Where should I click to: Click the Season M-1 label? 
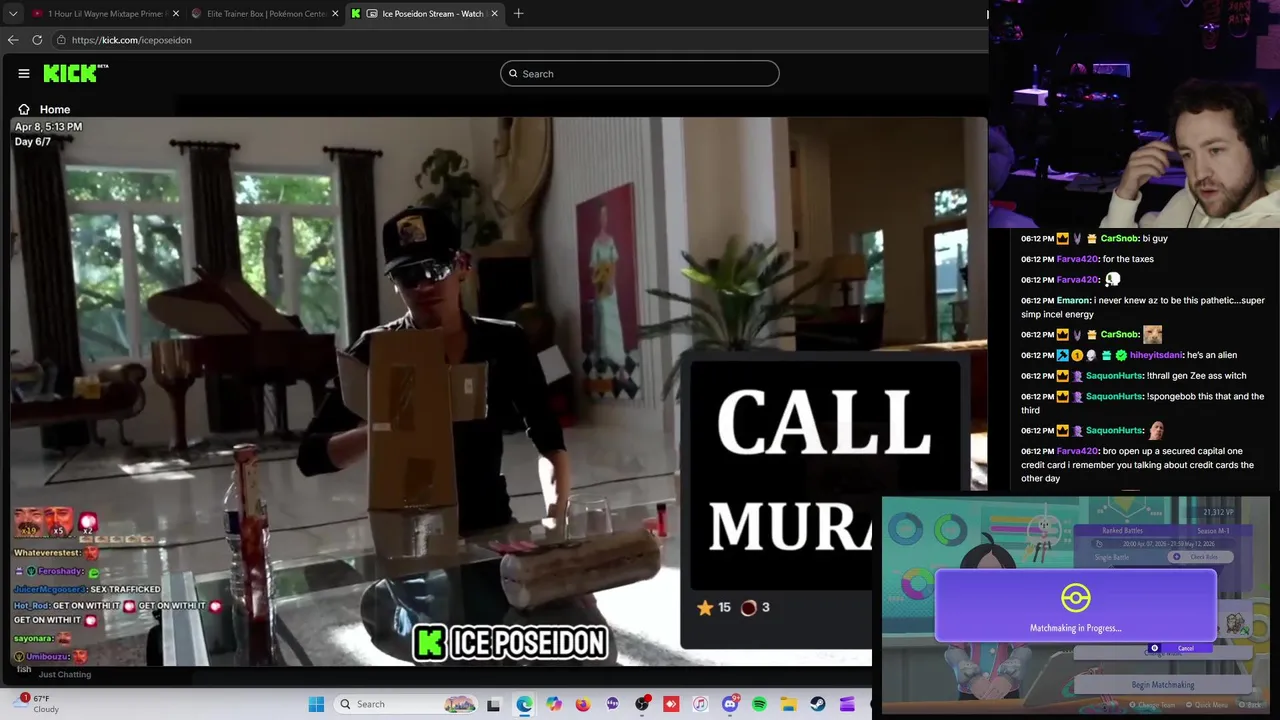click(x=1211, y=531)
